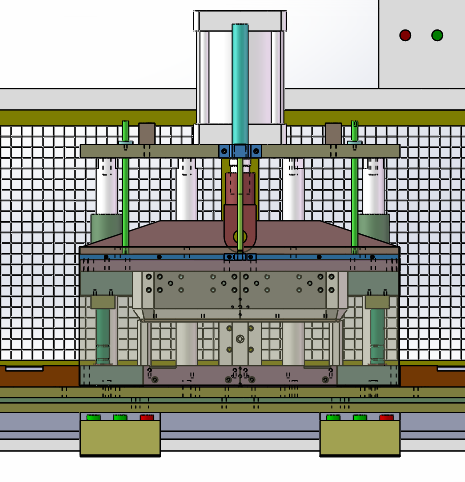
Task: Pick the circular fitting on lower center bracket
Action: pyautogui.click(x=240, y=339)
